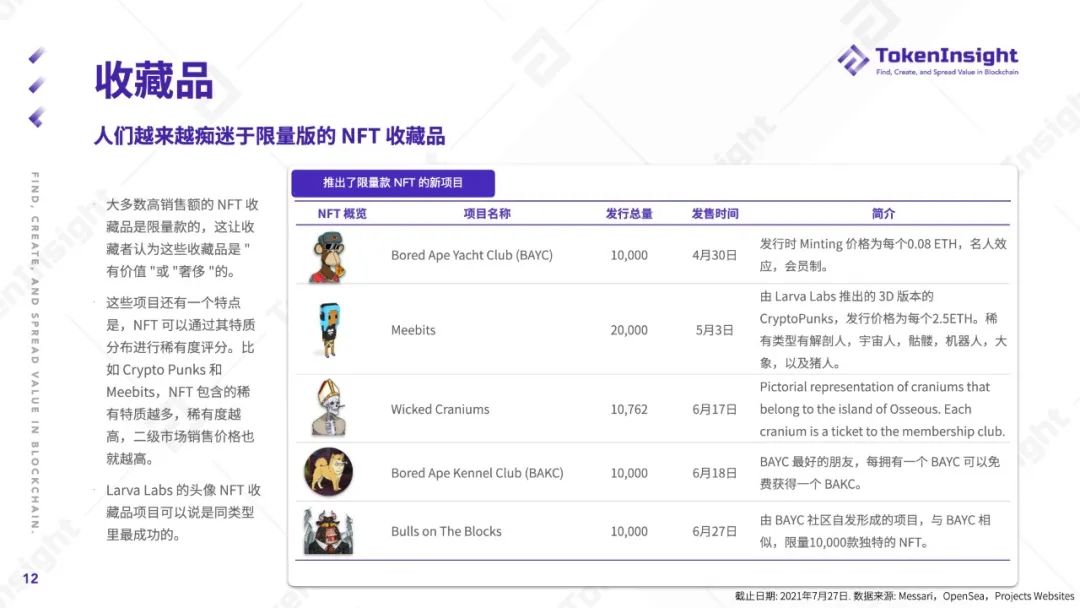Click the TokenInsight logo

tap(928, 60)
